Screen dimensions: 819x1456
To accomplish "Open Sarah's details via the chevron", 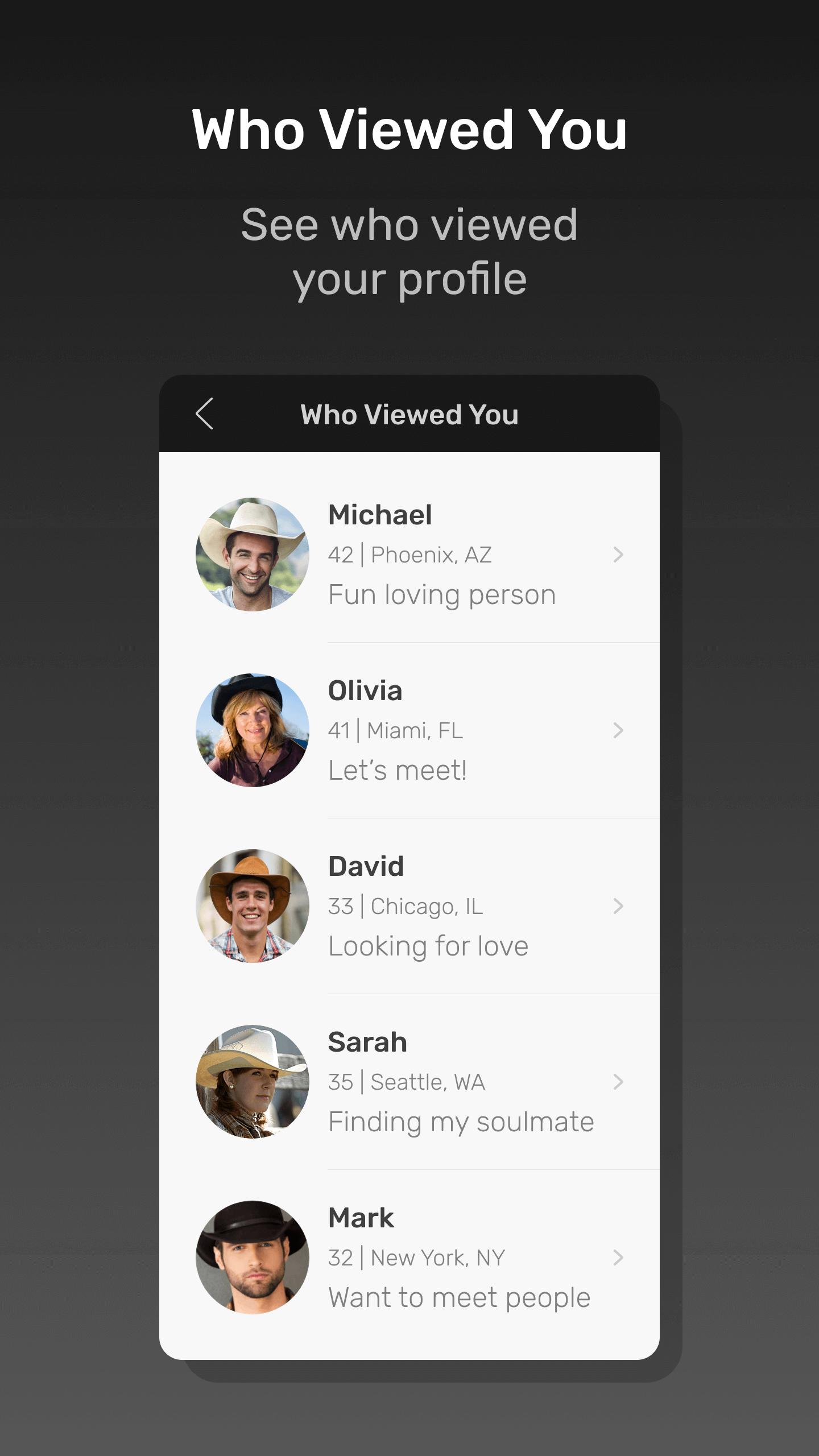I will [x=619, y=1082].
